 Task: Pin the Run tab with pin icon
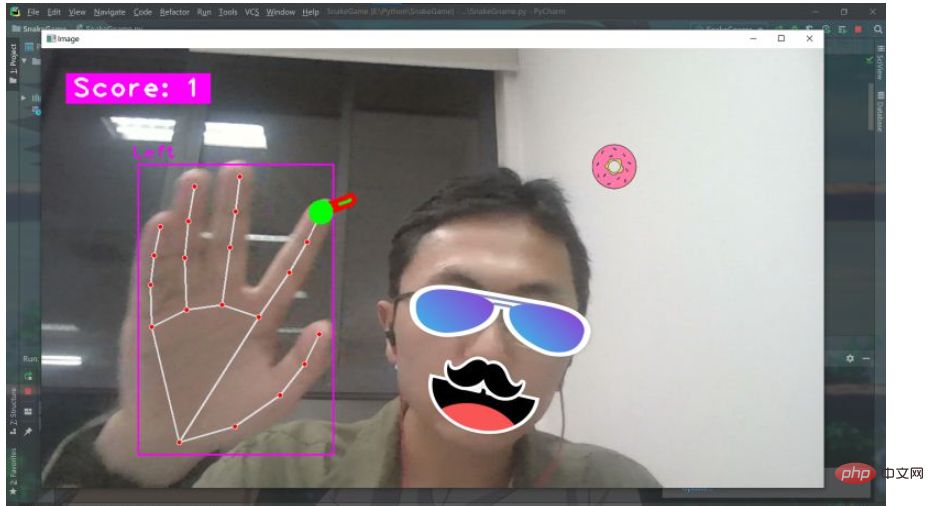28,431
